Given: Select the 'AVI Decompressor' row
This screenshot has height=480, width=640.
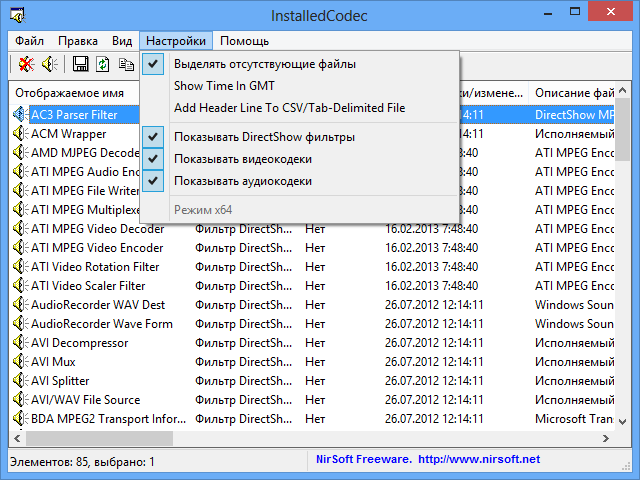Looking at the screenshot, I should coord(312,342).
